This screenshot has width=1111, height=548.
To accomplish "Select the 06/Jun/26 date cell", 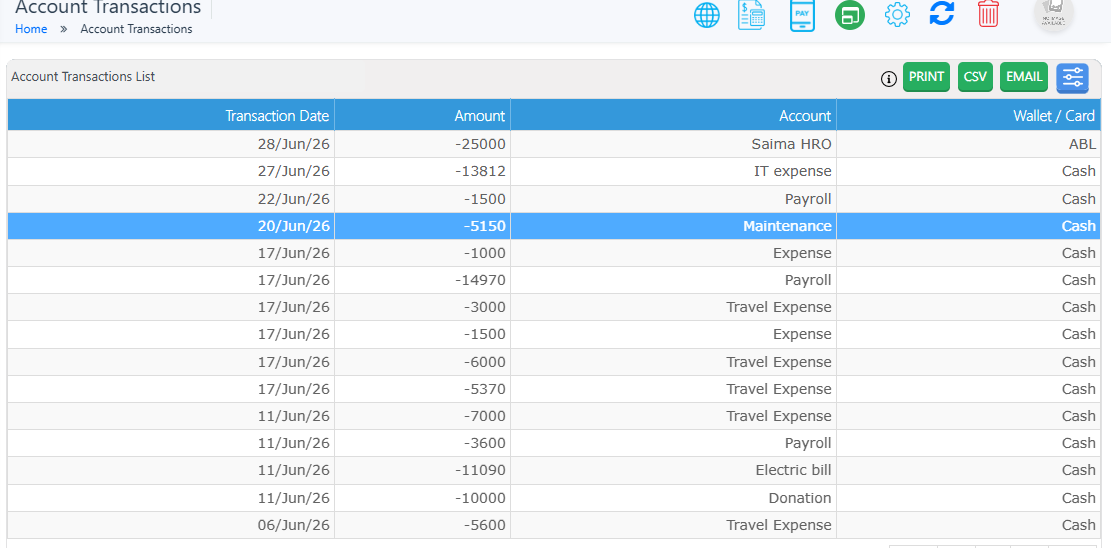I will pyautogui.click(x=171, y=525).
